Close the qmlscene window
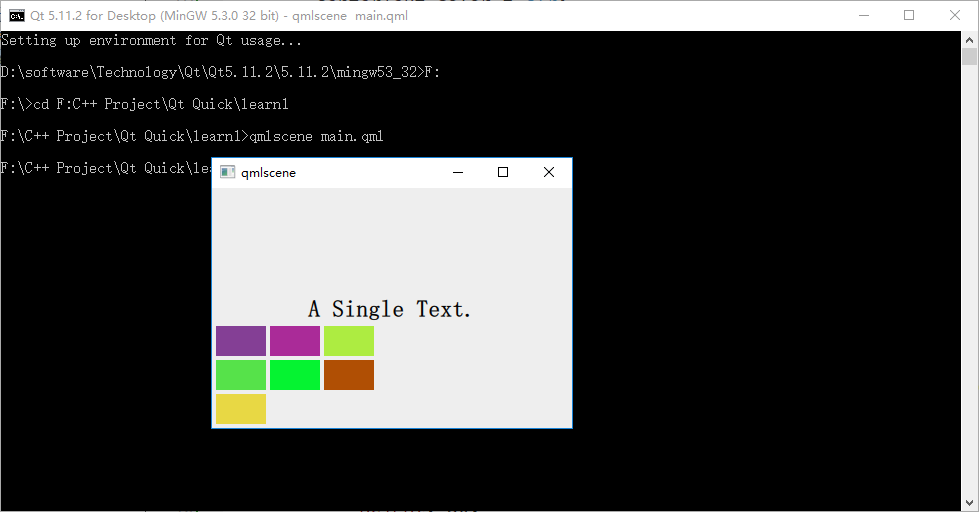979x512 pixels. click(548, 173)
